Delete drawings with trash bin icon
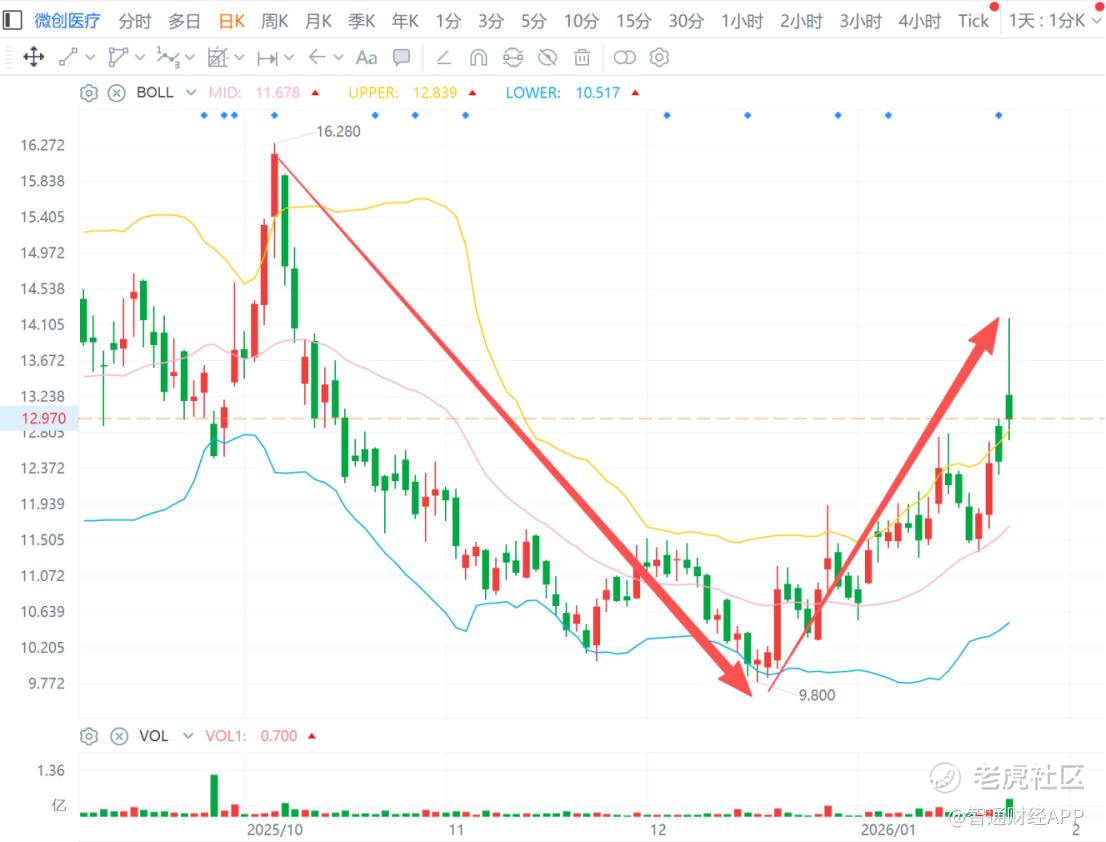 [582, 57]
